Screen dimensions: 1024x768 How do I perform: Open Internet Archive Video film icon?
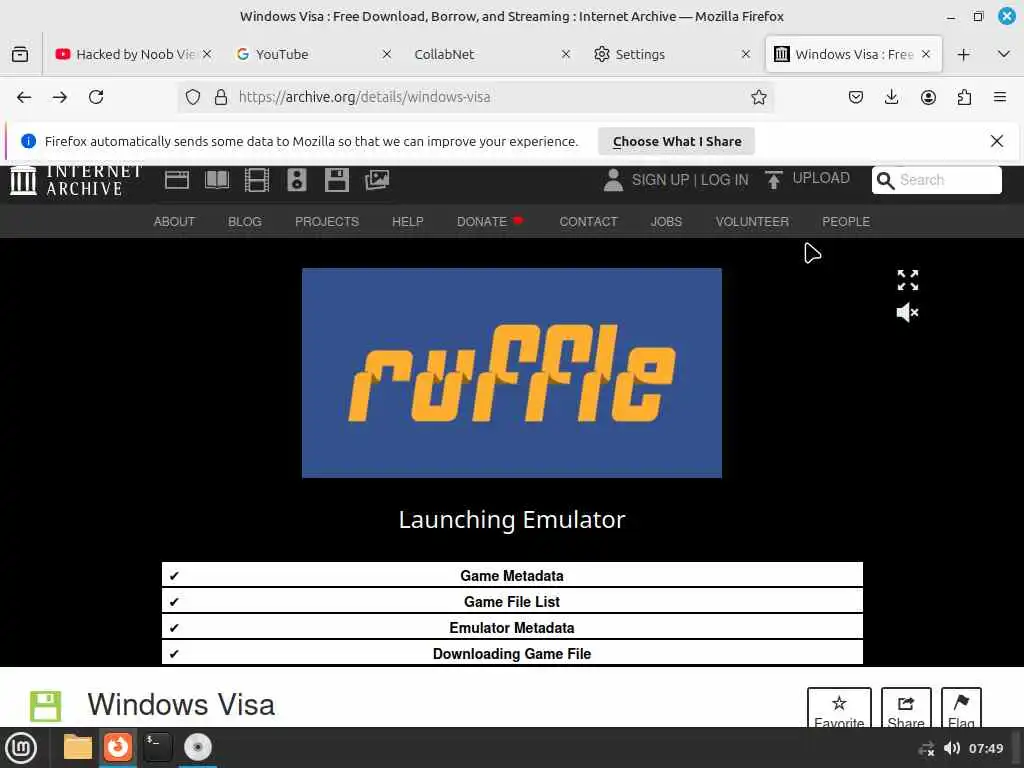(x=257, y=180)
